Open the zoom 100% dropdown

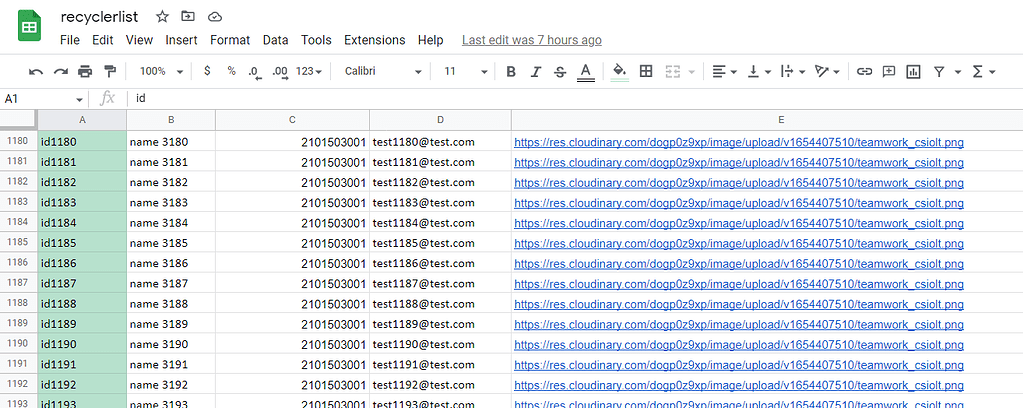tap(161, 71)
